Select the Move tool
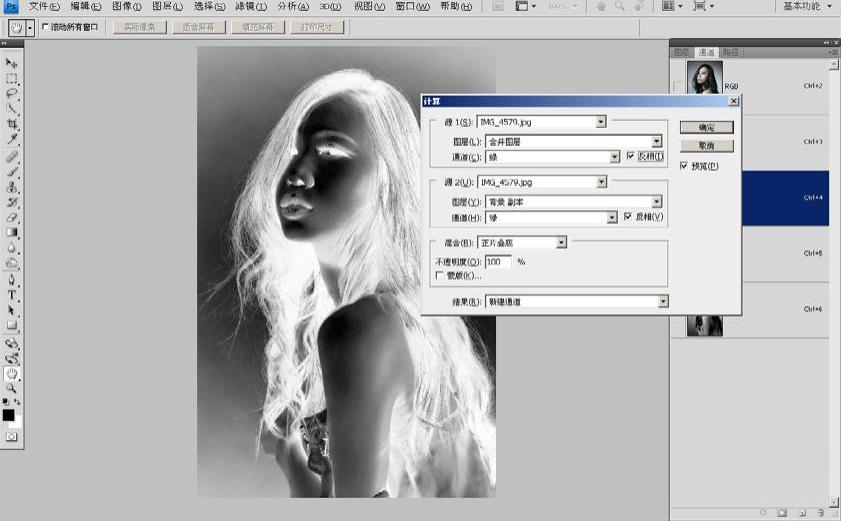 click(x=11, y=63)
